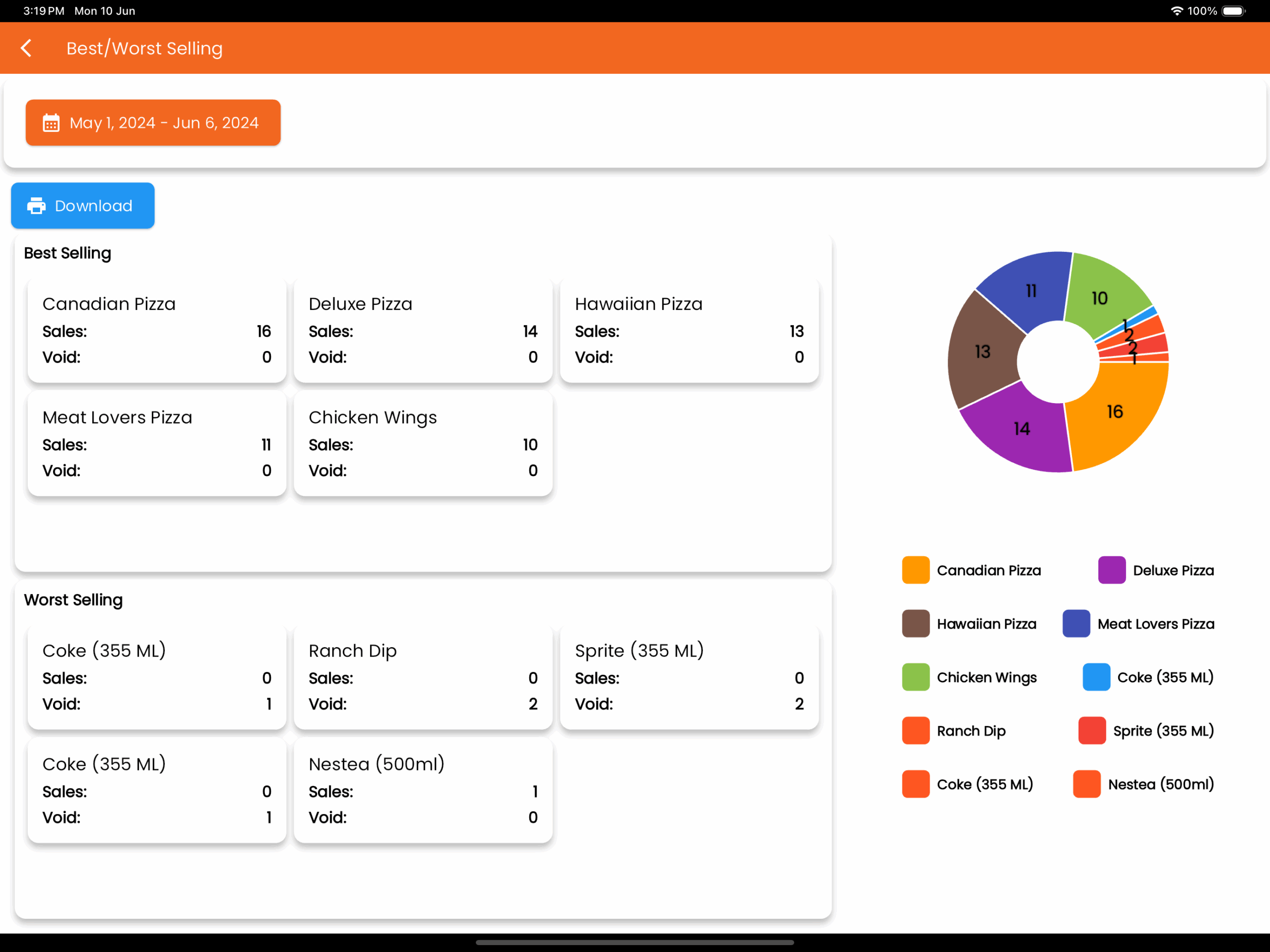Tap the back arrow icon
This screenshot has height=952, width=1270.
(x=26, y=48)
